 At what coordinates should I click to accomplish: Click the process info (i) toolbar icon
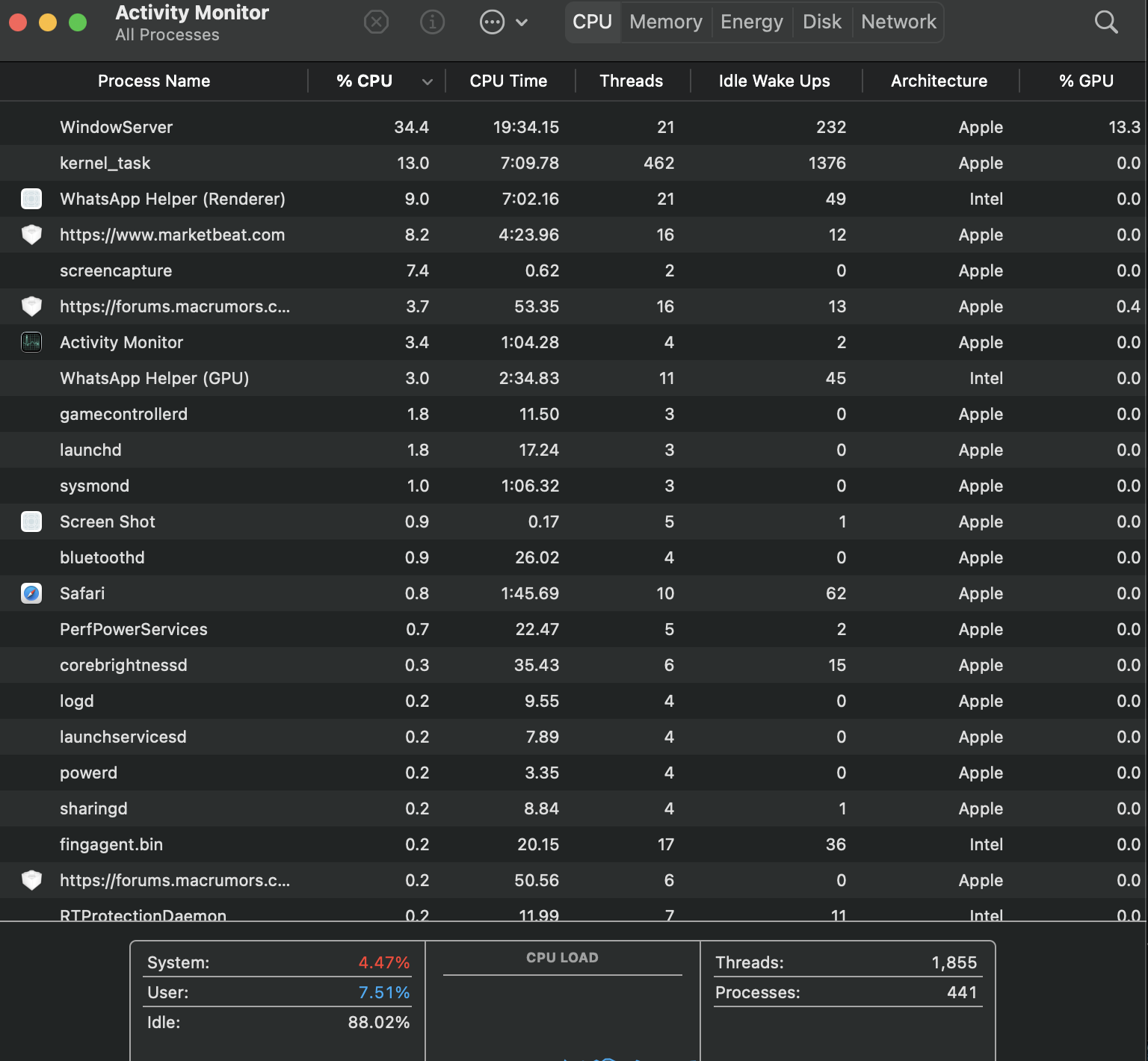(432, 22)
